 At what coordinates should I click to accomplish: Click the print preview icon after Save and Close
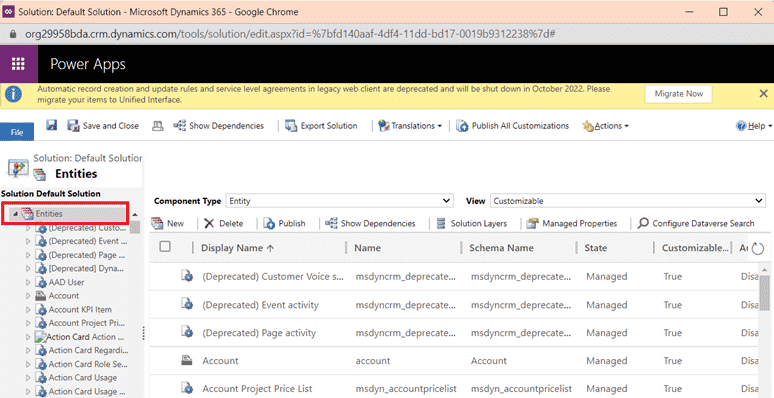click(x=157, y=126)
